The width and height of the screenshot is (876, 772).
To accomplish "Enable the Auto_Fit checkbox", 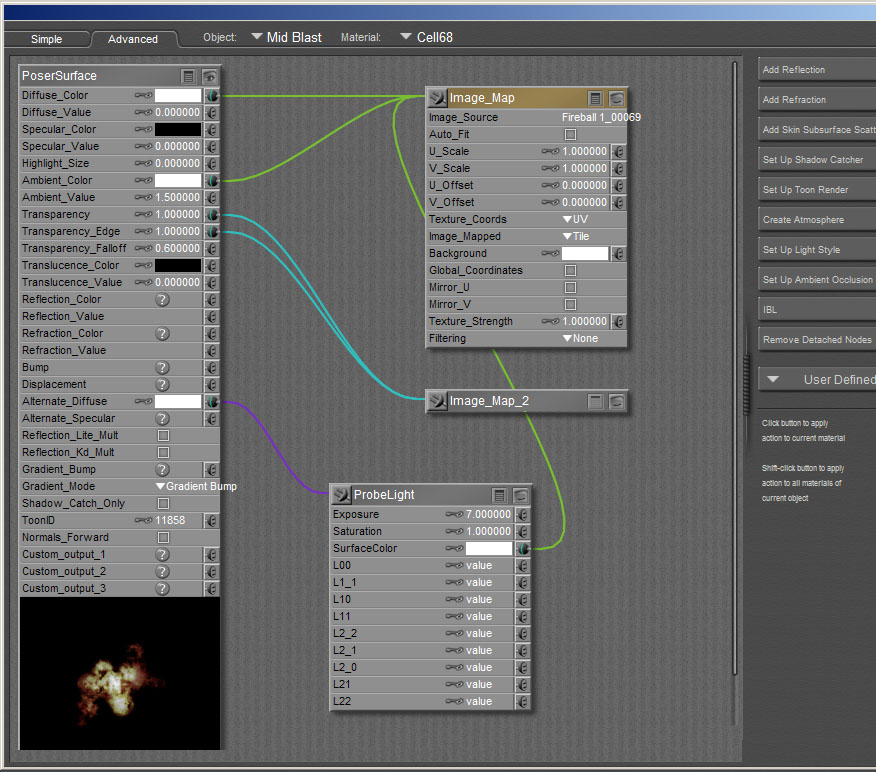I will 570,134.
